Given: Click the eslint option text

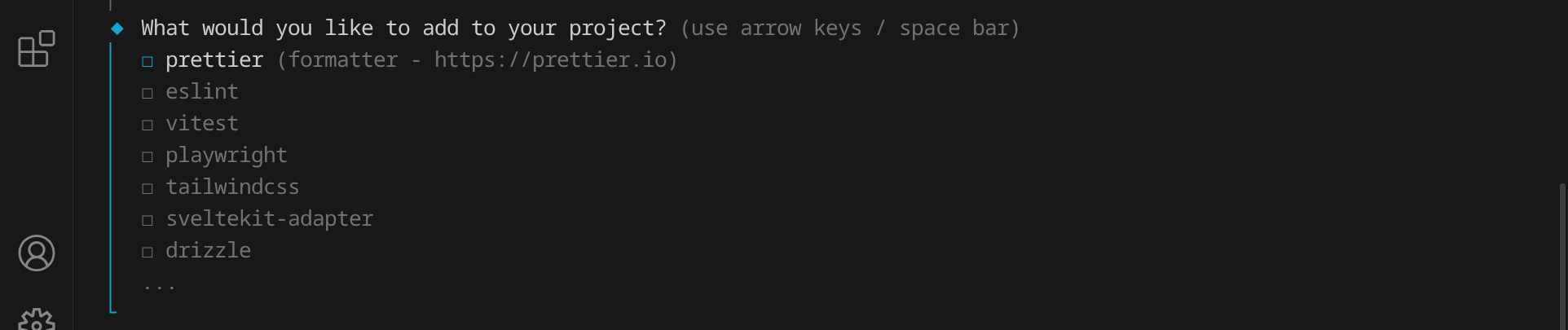Looking at the screenshot, I should point(202,92).
